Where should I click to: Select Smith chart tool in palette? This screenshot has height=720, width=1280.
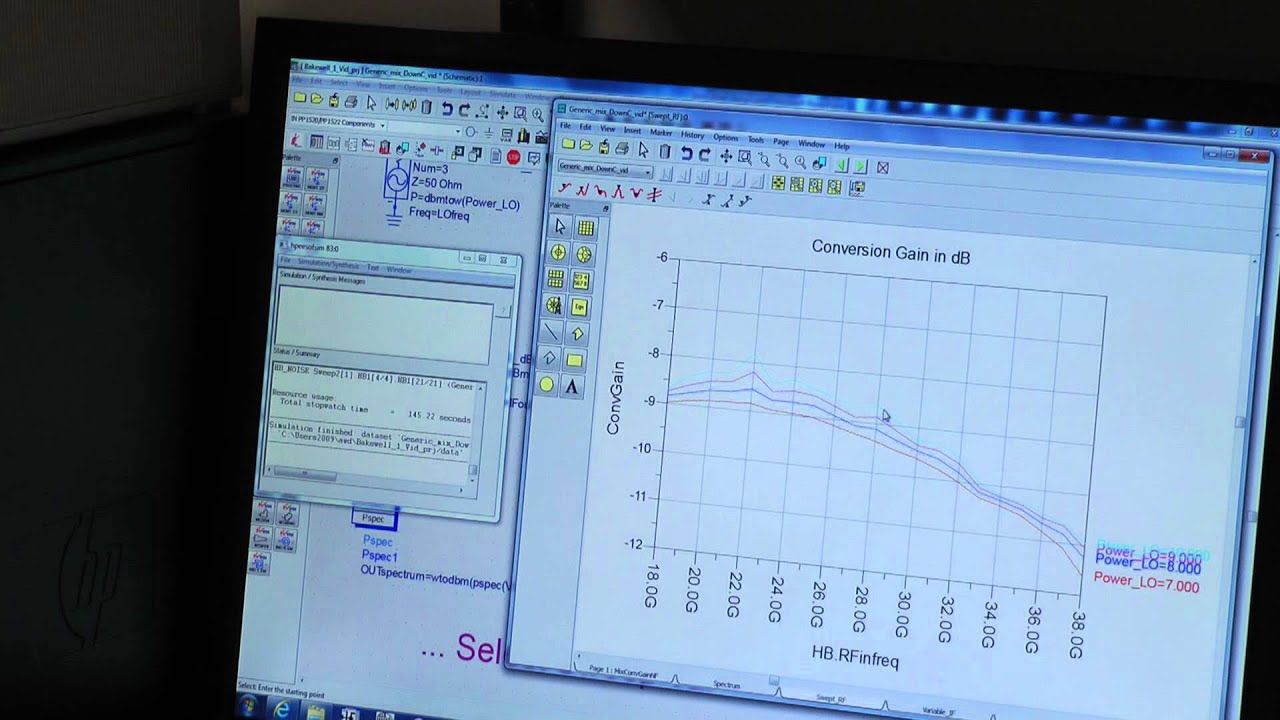584,254
